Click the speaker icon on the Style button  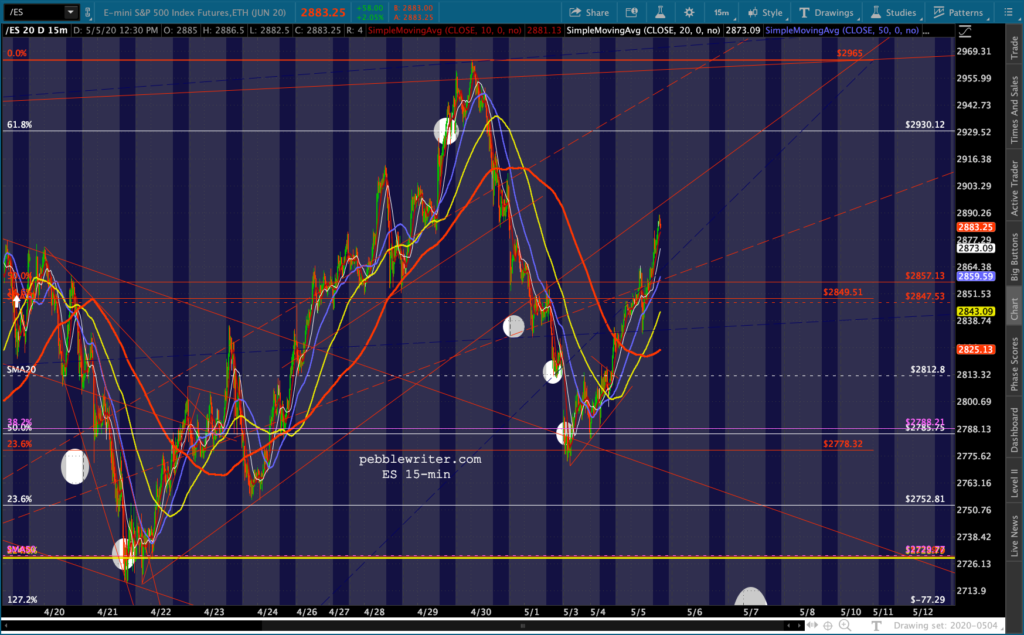pyautogui.click(x=753, y=12)
